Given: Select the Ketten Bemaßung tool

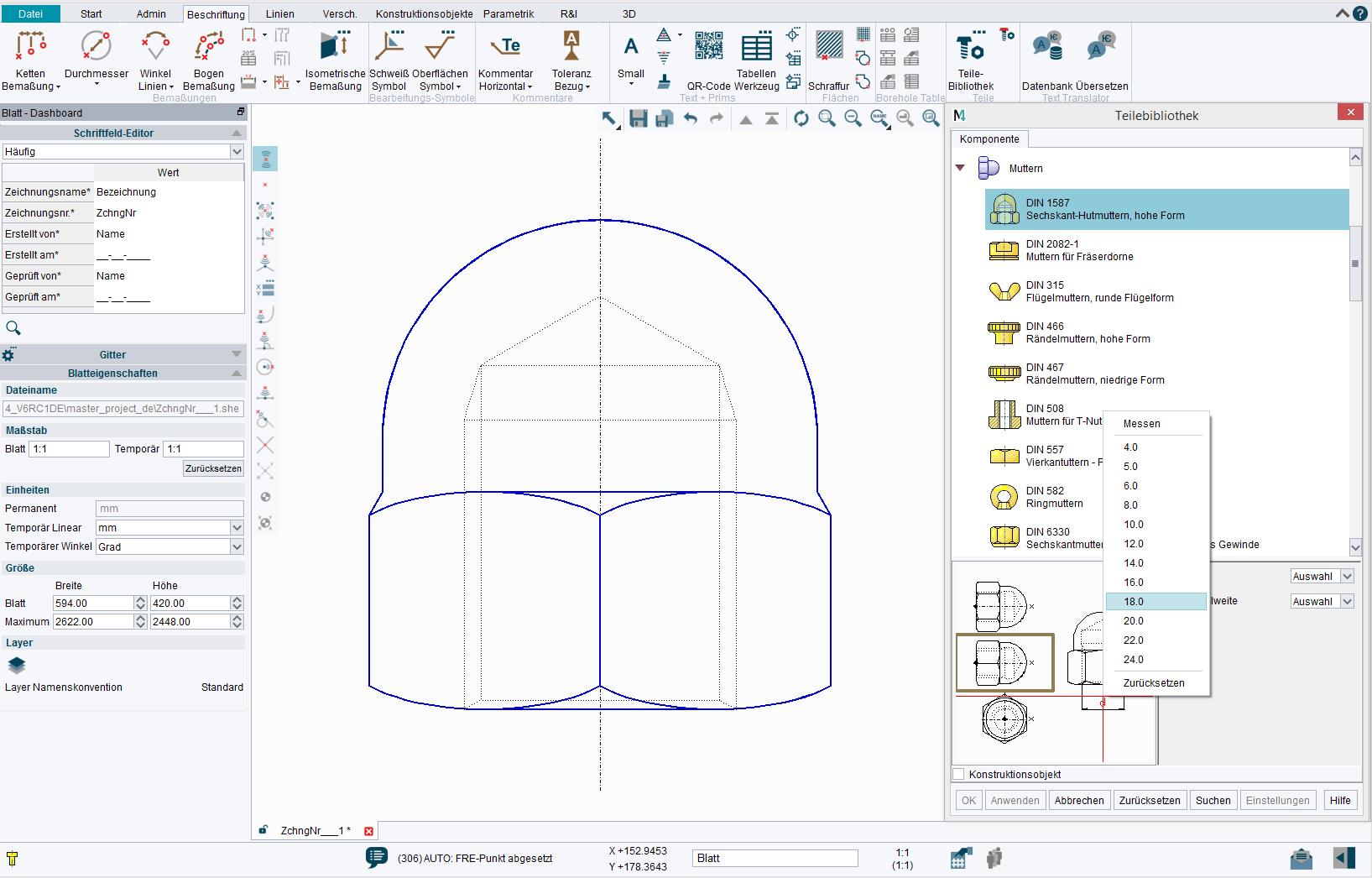Looking at the screenshot, I should (x=31, y=59).
